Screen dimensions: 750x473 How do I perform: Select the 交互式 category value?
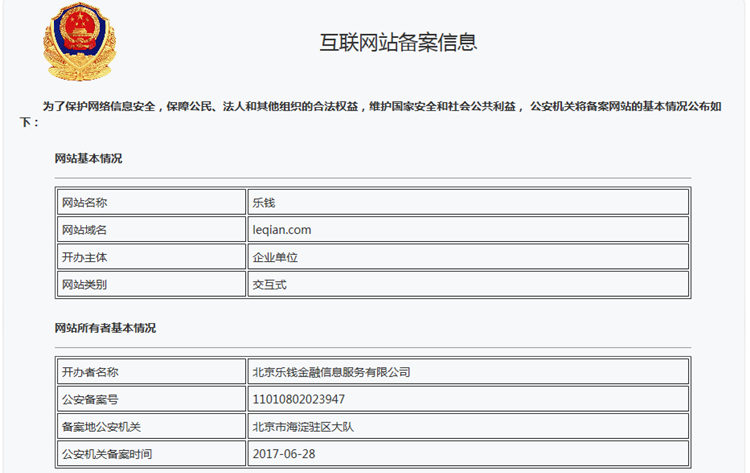pyautogui.click(x=270, y=284)
